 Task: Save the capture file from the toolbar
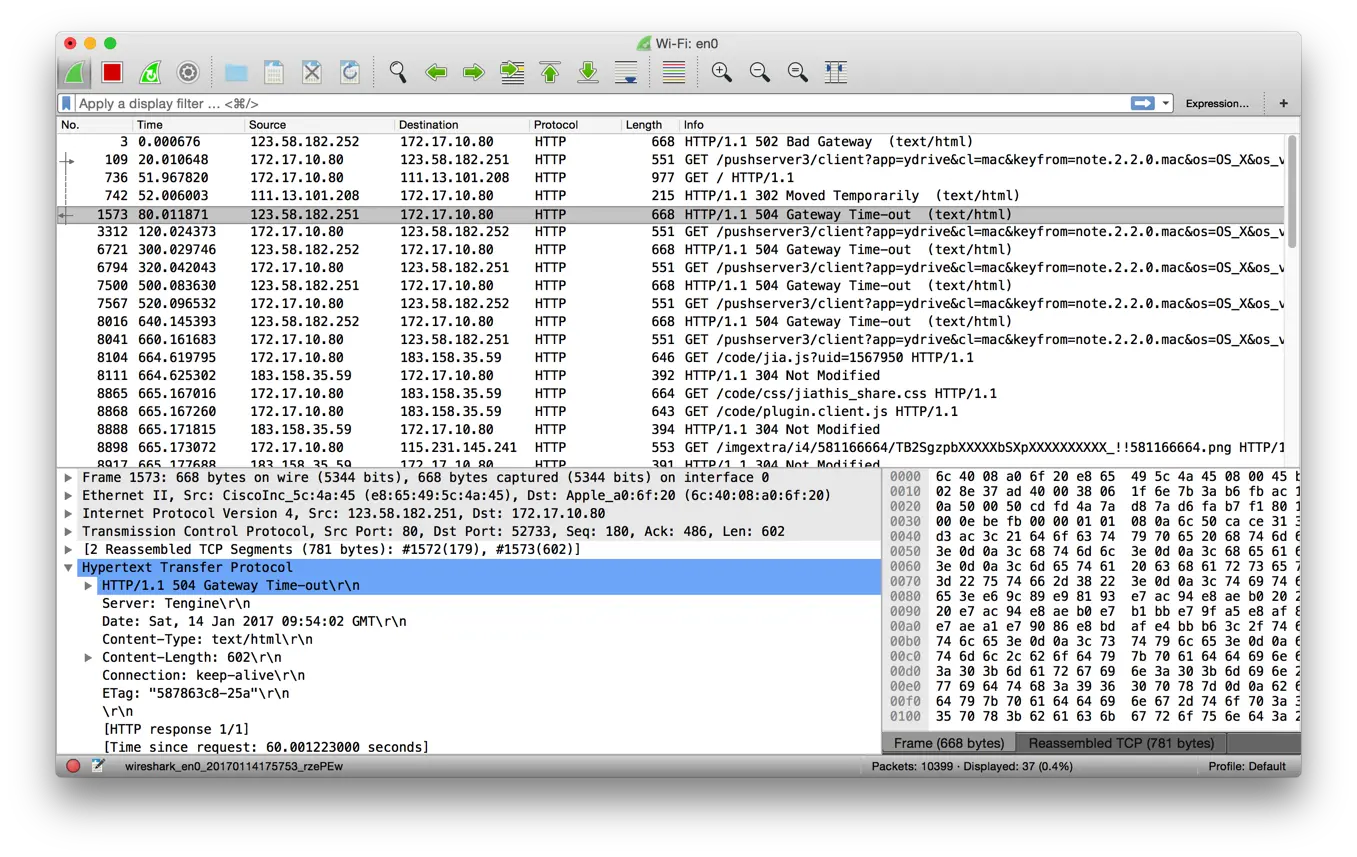coord(274,72)
